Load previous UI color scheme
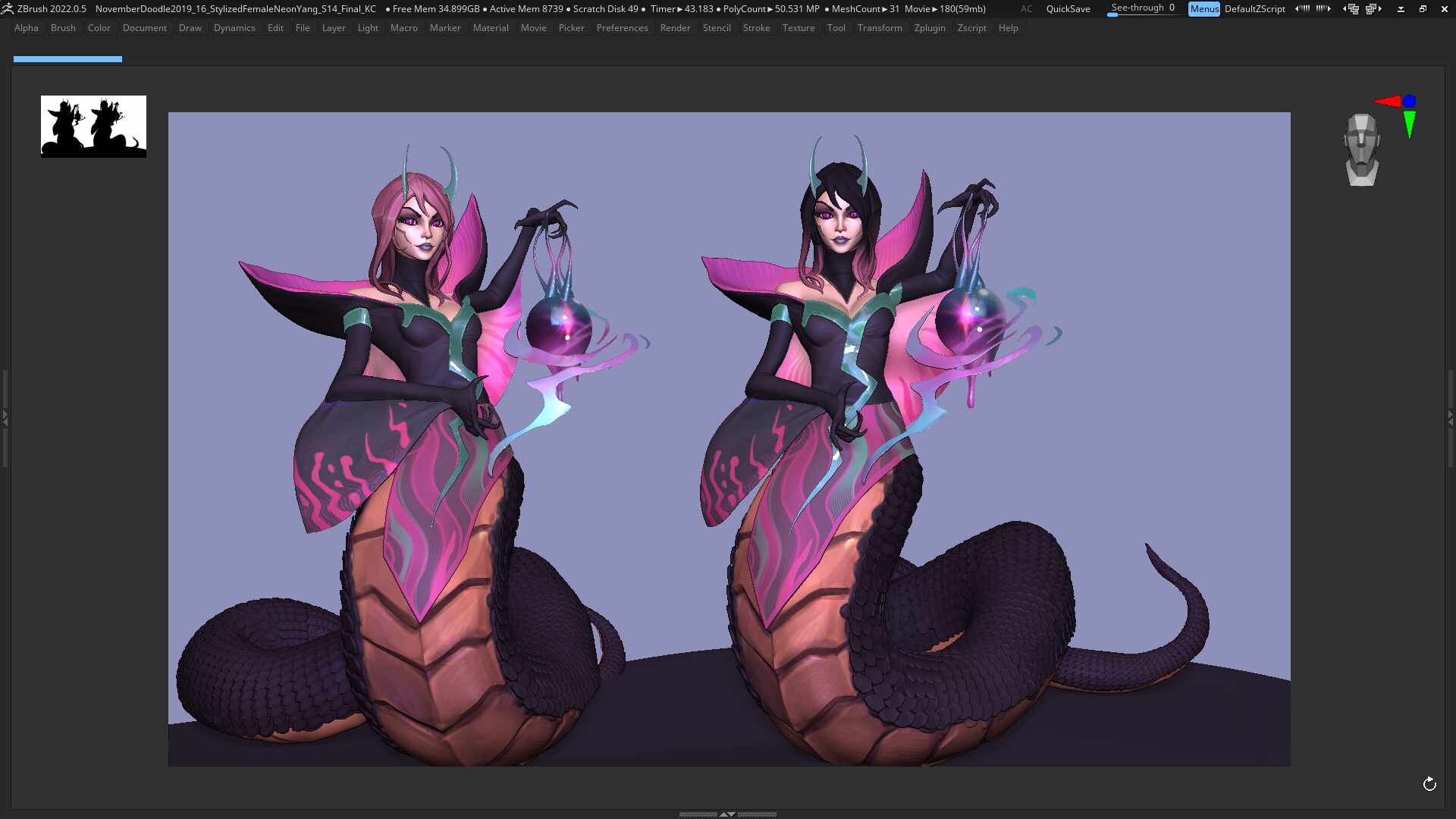This screenshot has height=819, width=1456. pos(1302,9)
